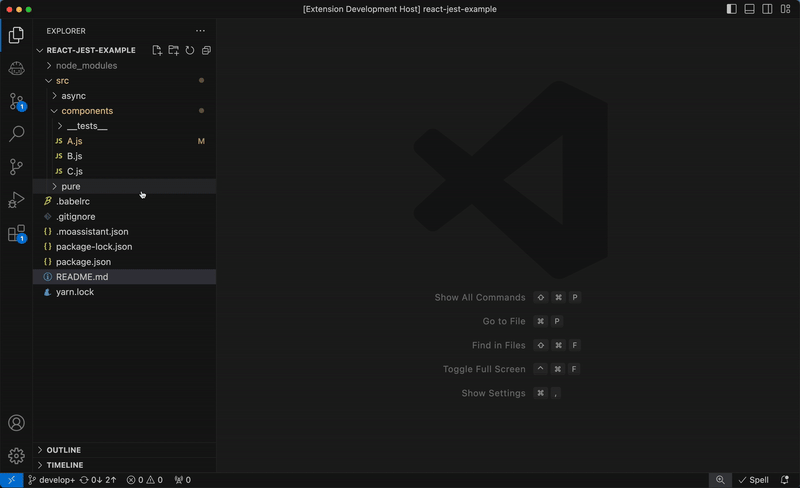The image size is (800, 488).
Task: Click New Folder icon in Explorer header
Action: [173, 50]
